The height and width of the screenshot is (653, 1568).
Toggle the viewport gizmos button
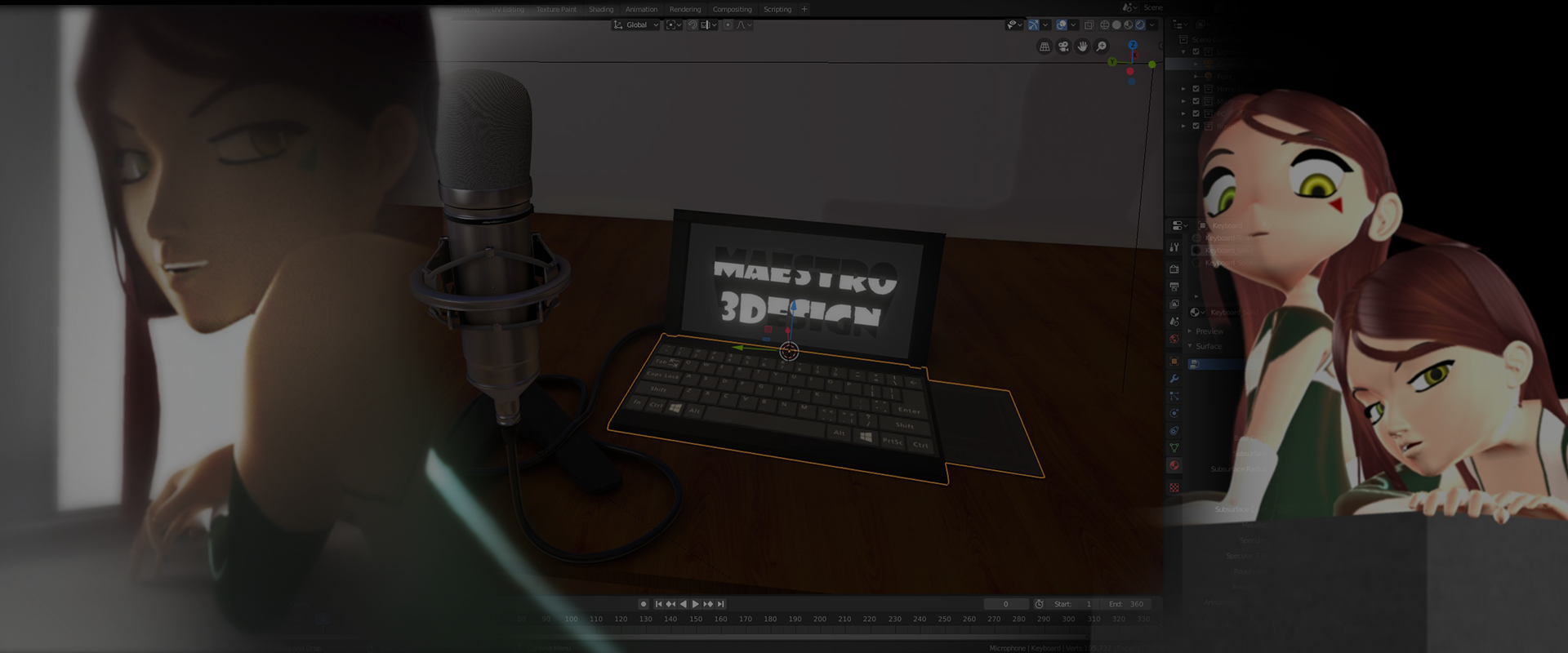coord(1033,25)
